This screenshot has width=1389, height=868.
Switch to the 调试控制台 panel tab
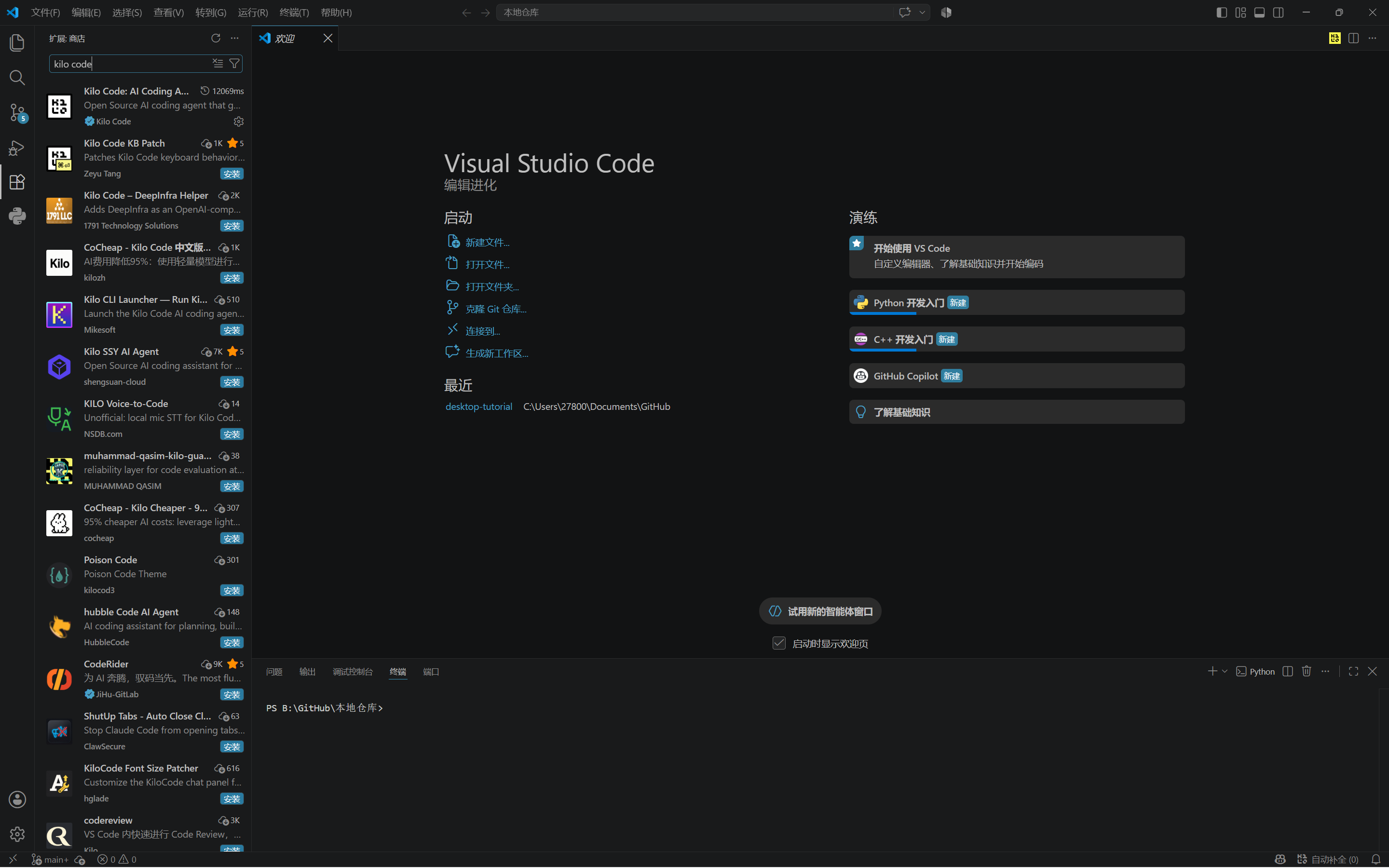[x=353, y=672]
